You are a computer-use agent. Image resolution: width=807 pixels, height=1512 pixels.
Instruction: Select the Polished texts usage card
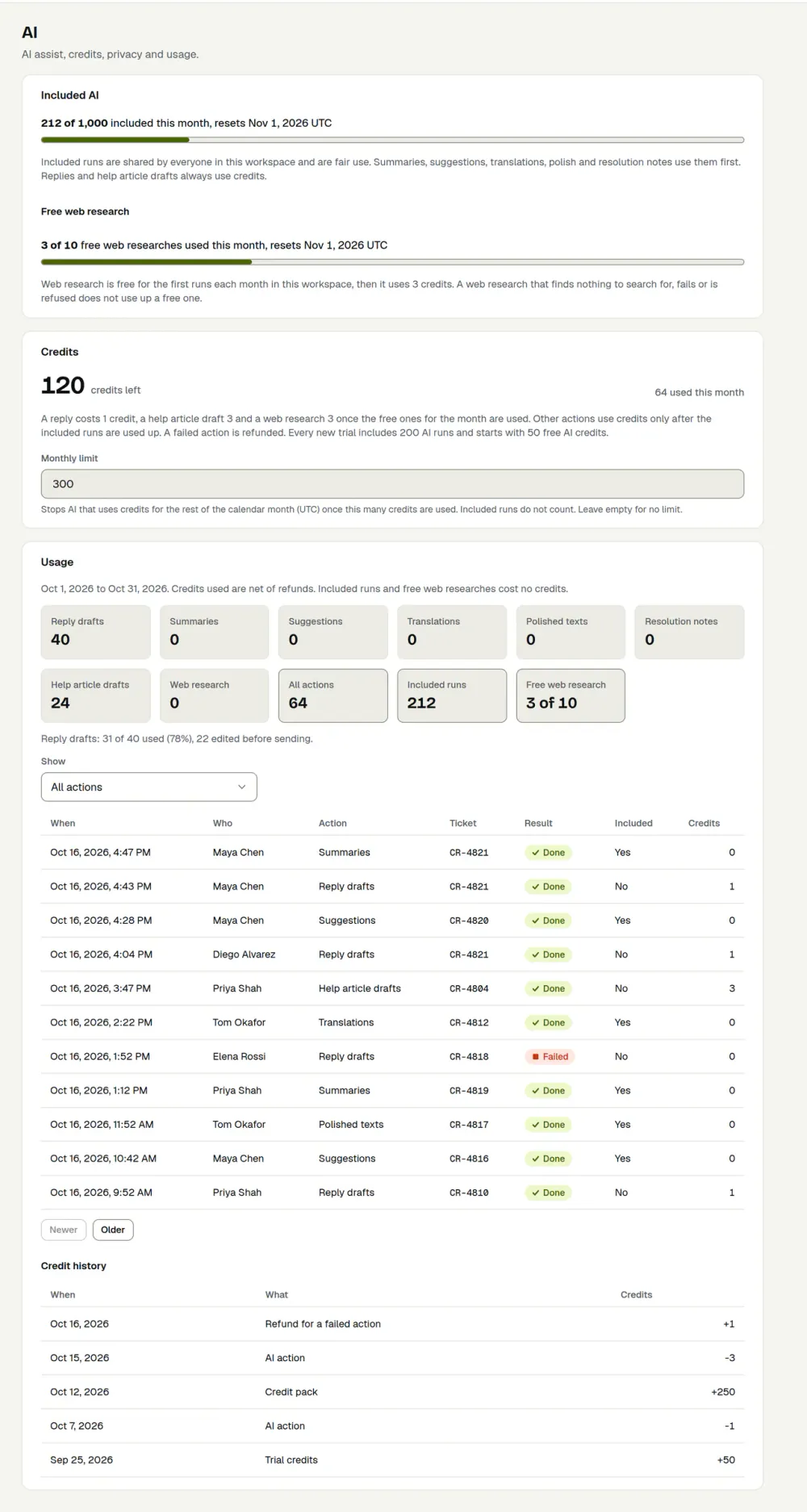pos(571,632)
